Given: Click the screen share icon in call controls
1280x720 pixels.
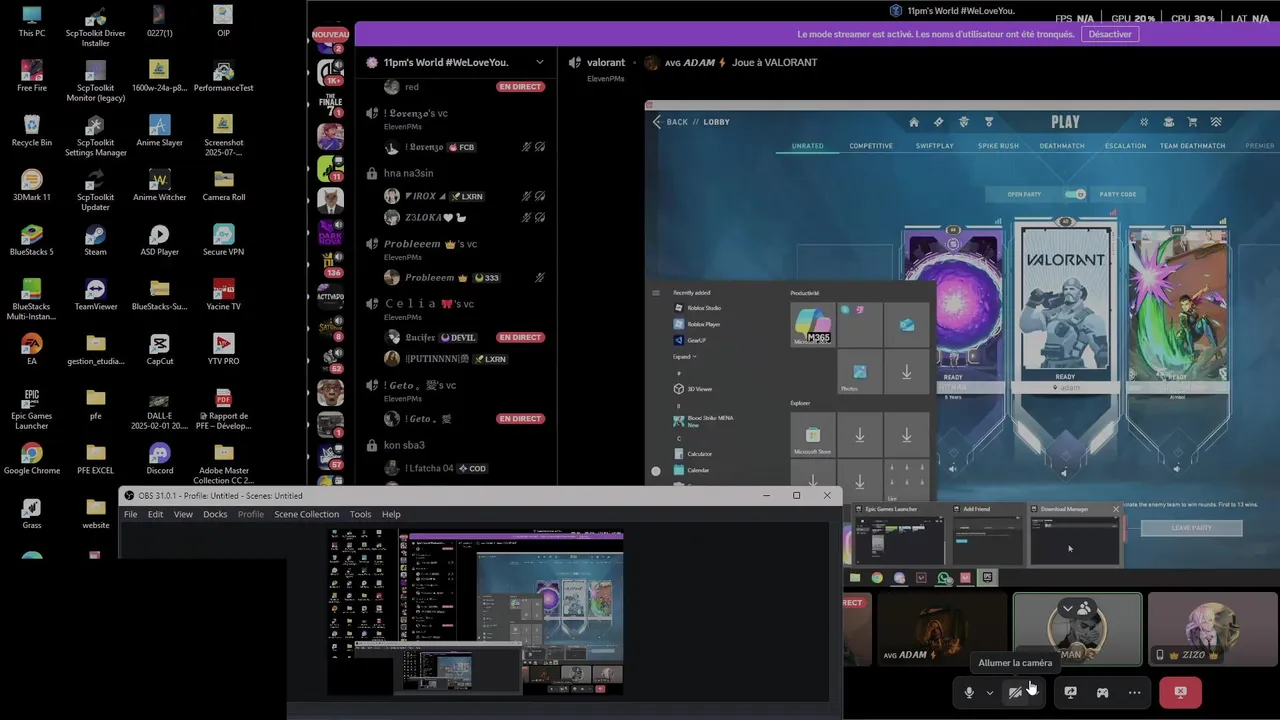Looking at the screenshot, I should point(1070,692).
